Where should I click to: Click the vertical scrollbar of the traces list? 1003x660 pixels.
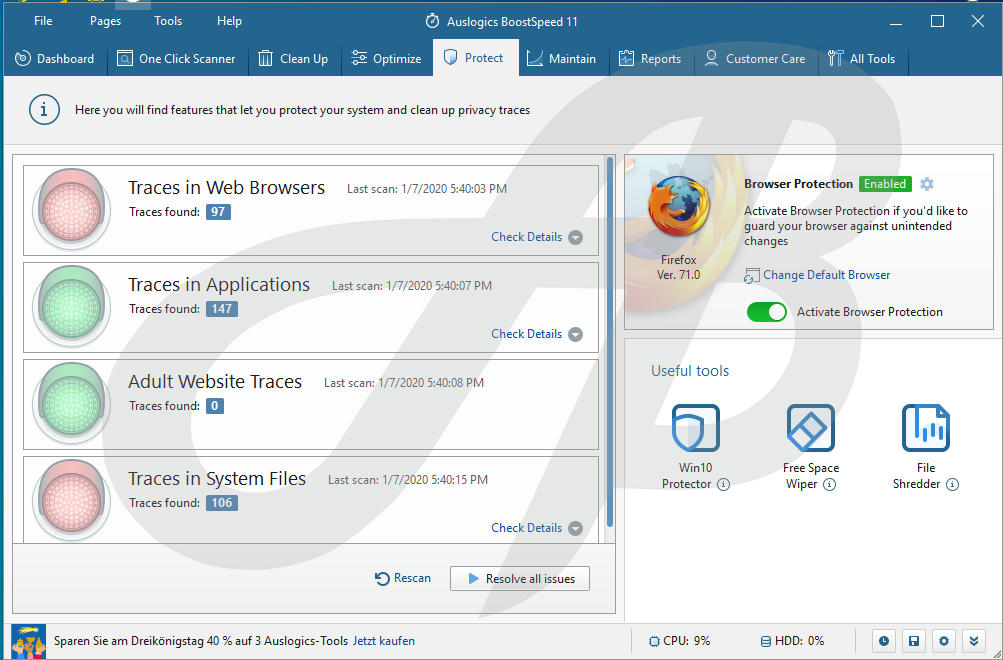click(610, 342)
